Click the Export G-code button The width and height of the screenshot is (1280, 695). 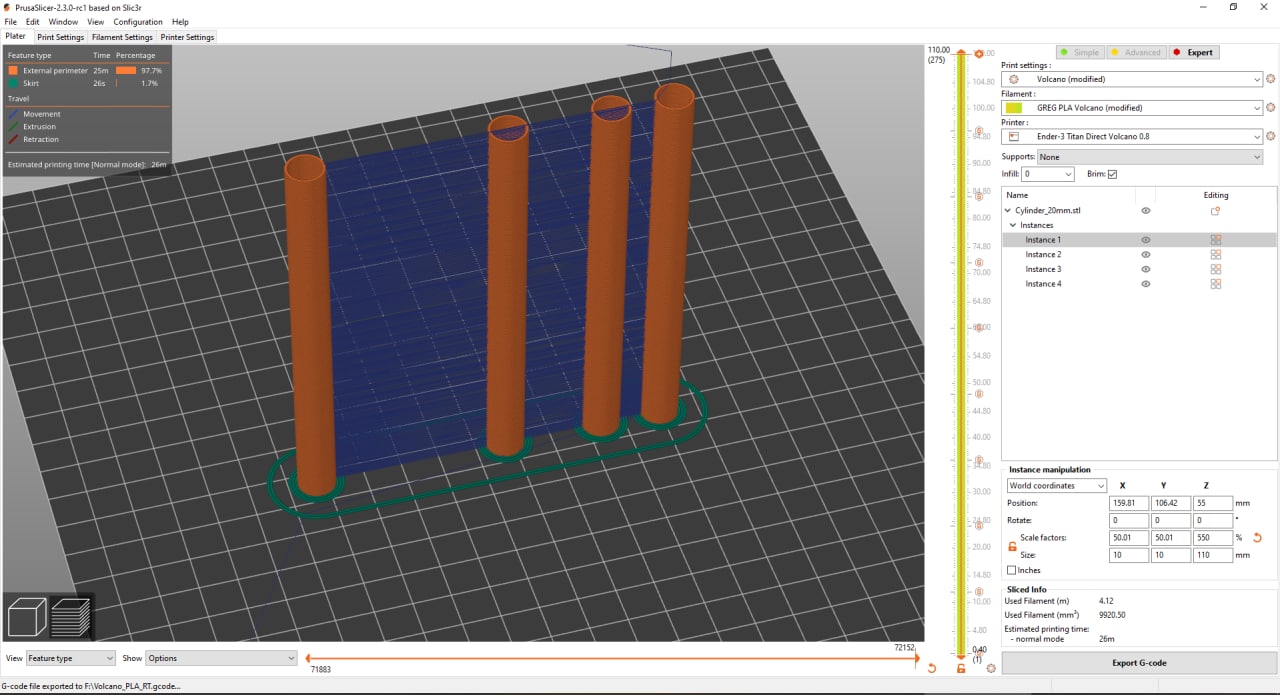pyautogui.click(x=1139, y=663)
